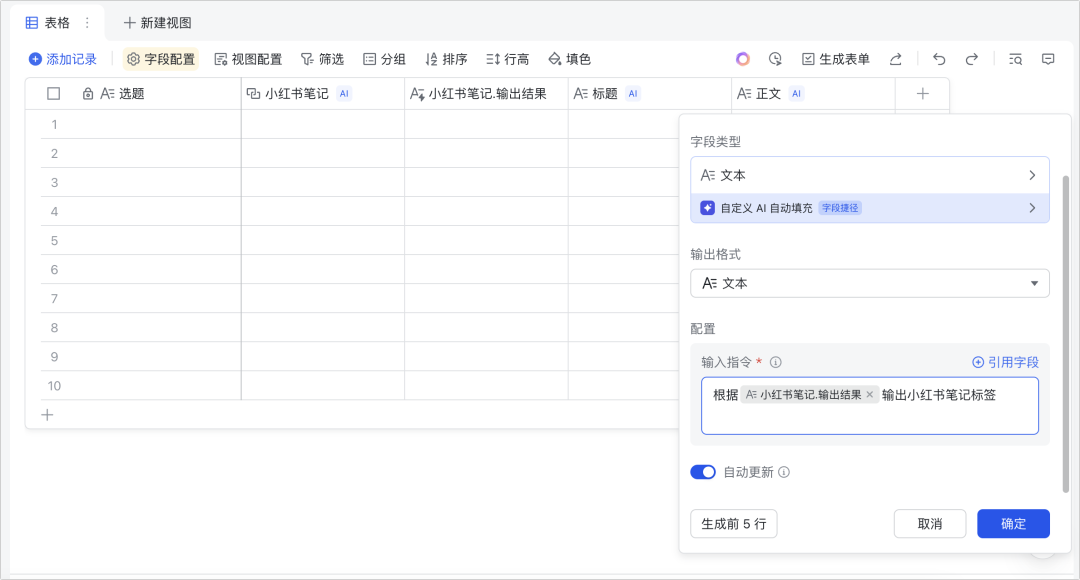This screenshot has width=1080, height=580.
Task: Click the AI badge on 正文 column
Action: pos(796,94)
